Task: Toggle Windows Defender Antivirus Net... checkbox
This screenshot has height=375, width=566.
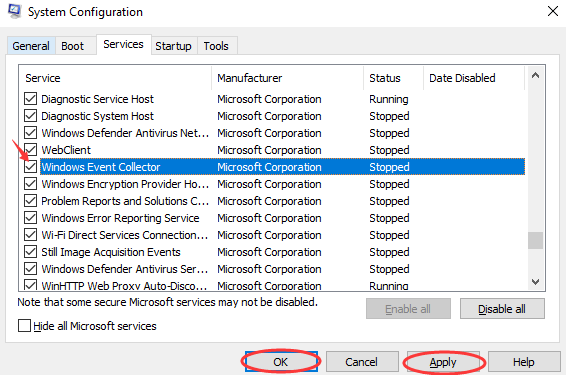Action: [30, 132]
